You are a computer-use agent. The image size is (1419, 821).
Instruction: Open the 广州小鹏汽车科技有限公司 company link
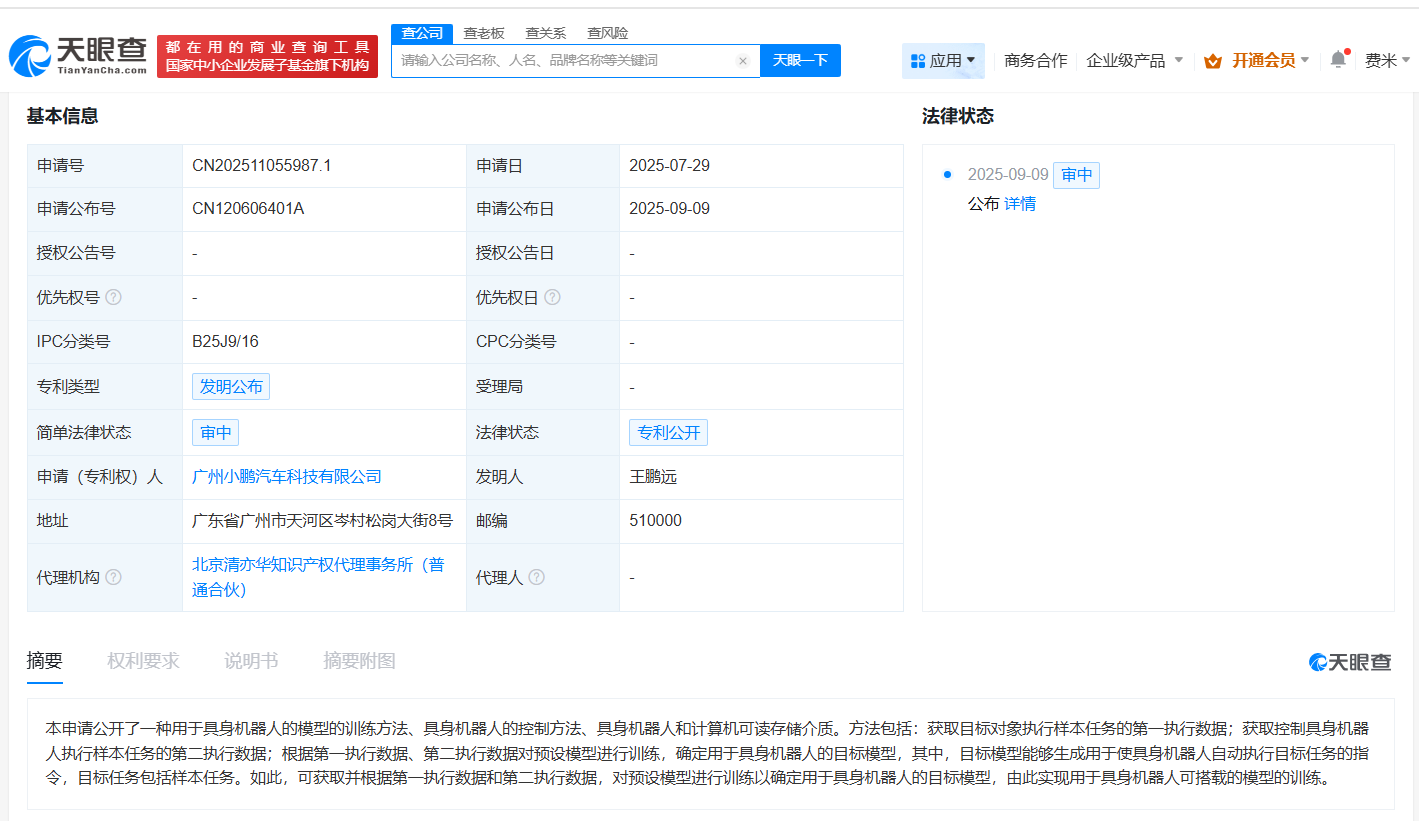click(x=286, y=477)
